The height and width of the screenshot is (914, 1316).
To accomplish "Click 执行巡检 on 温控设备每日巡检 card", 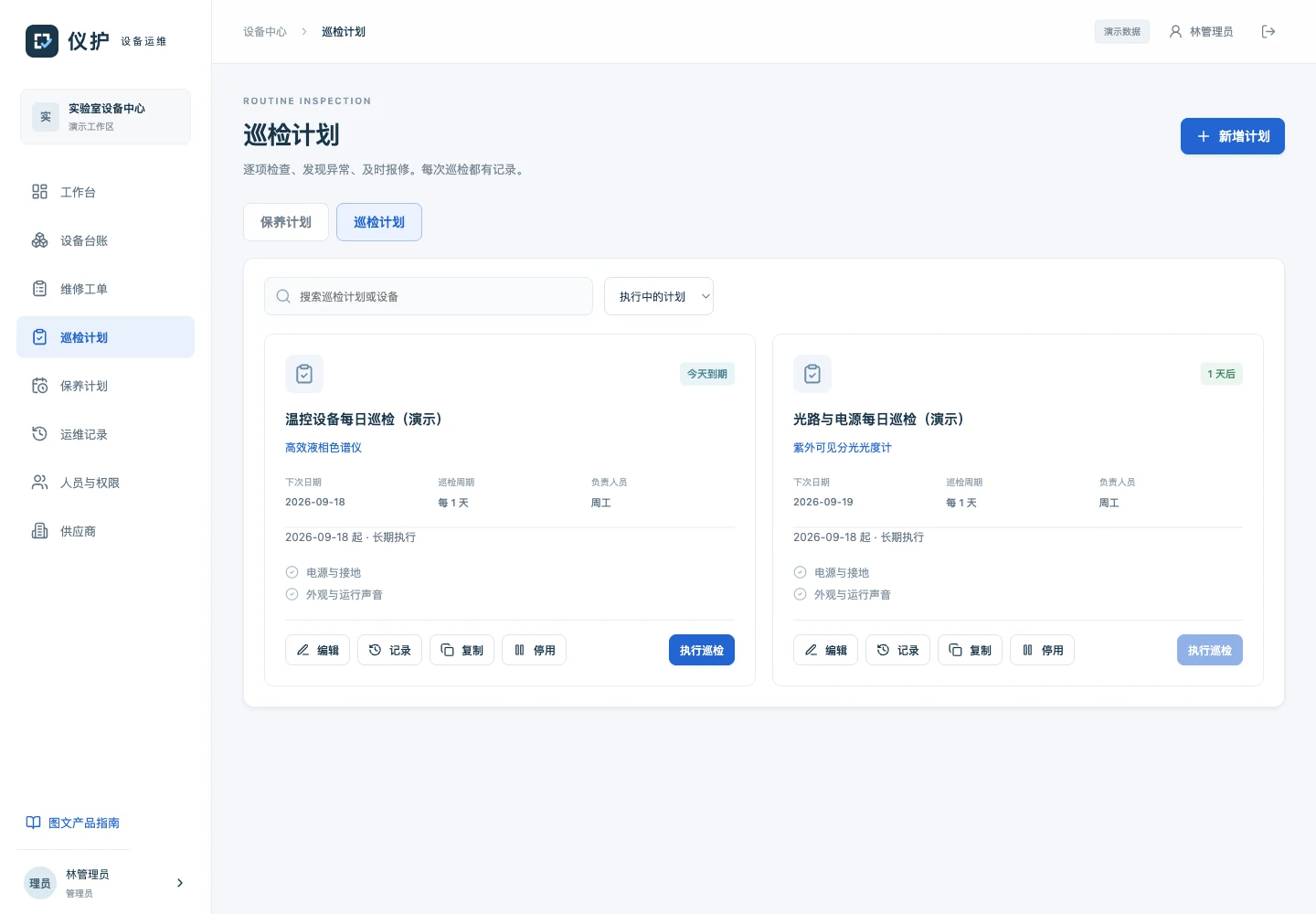I will coord(702,650).
